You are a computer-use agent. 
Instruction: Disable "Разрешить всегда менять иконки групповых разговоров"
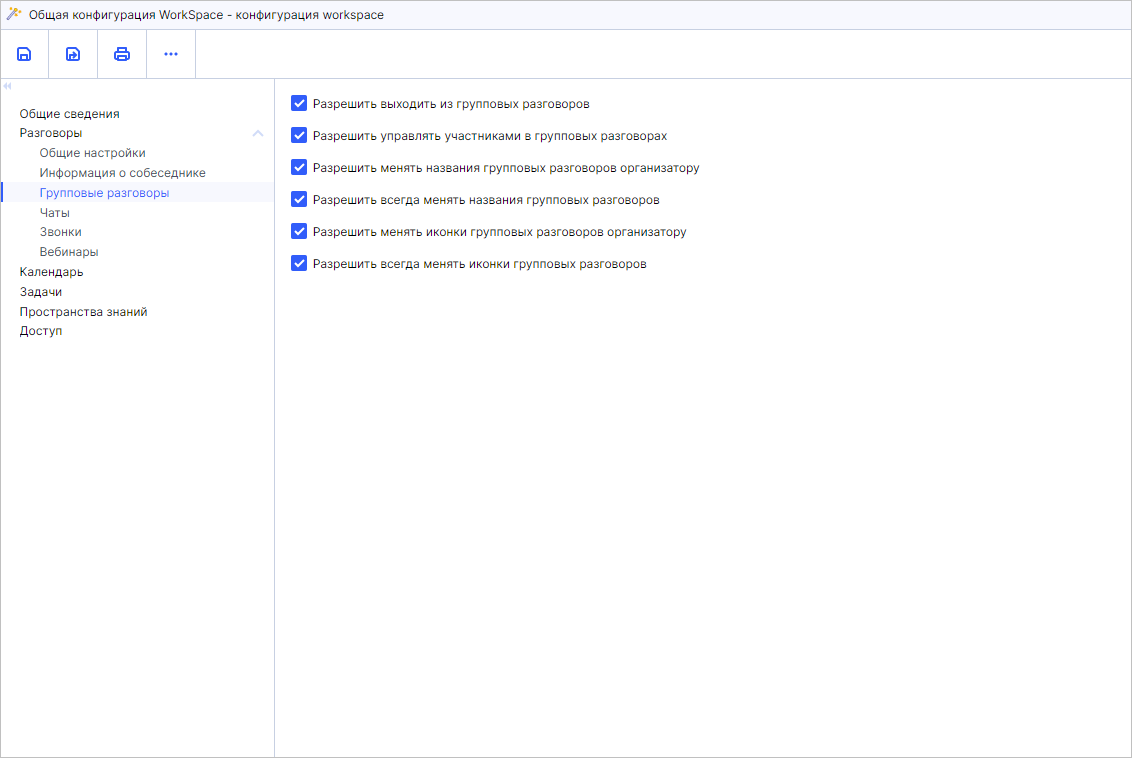point(299,263)
